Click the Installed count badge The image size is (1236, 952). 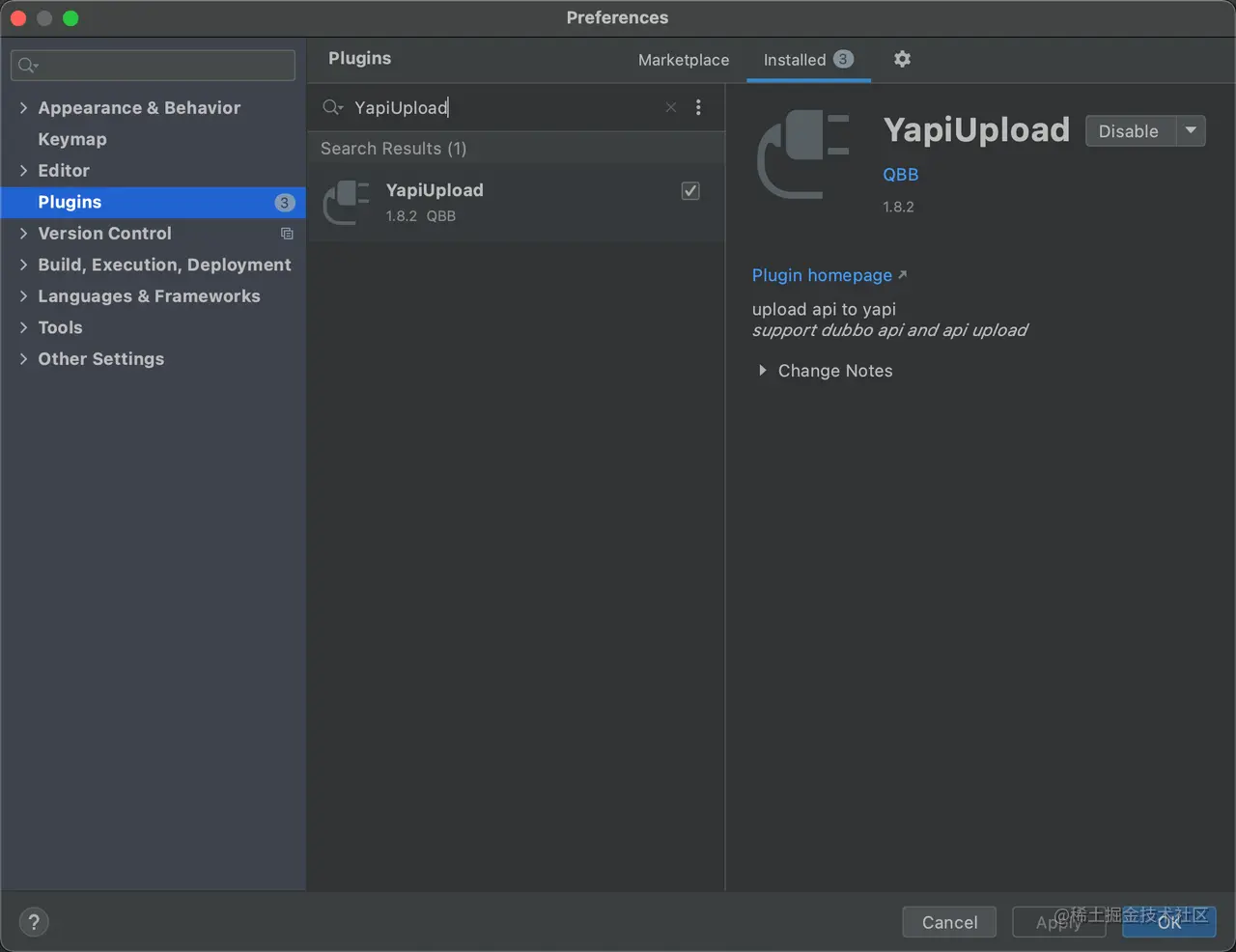[x=843, y=59]
